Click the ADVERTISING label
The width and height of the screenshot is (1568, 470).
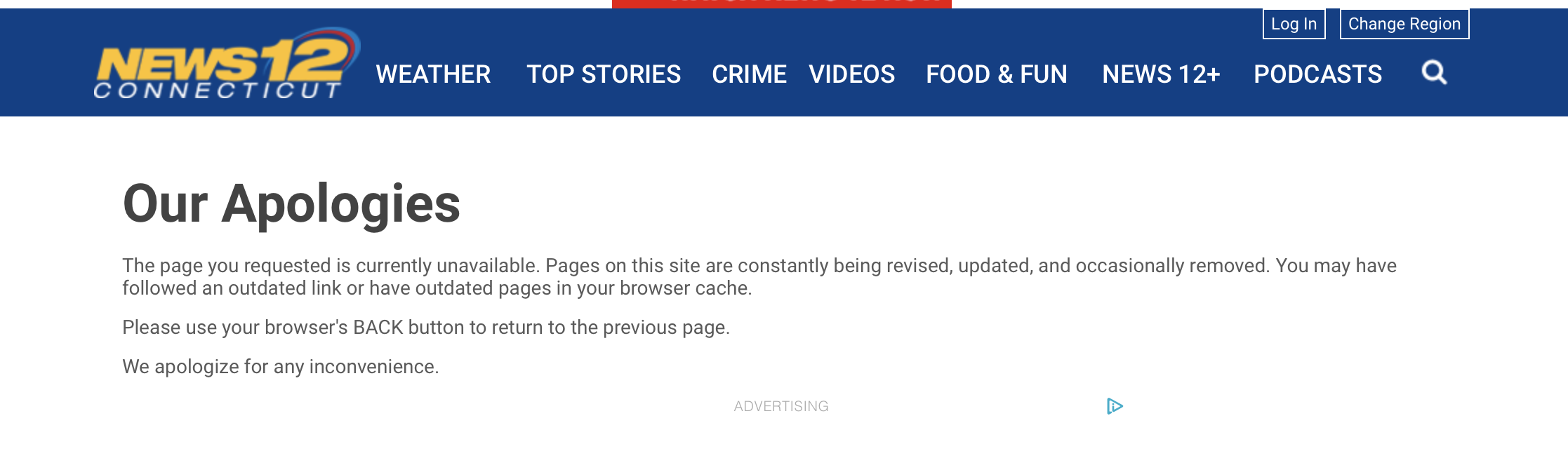tap(781, 406)
